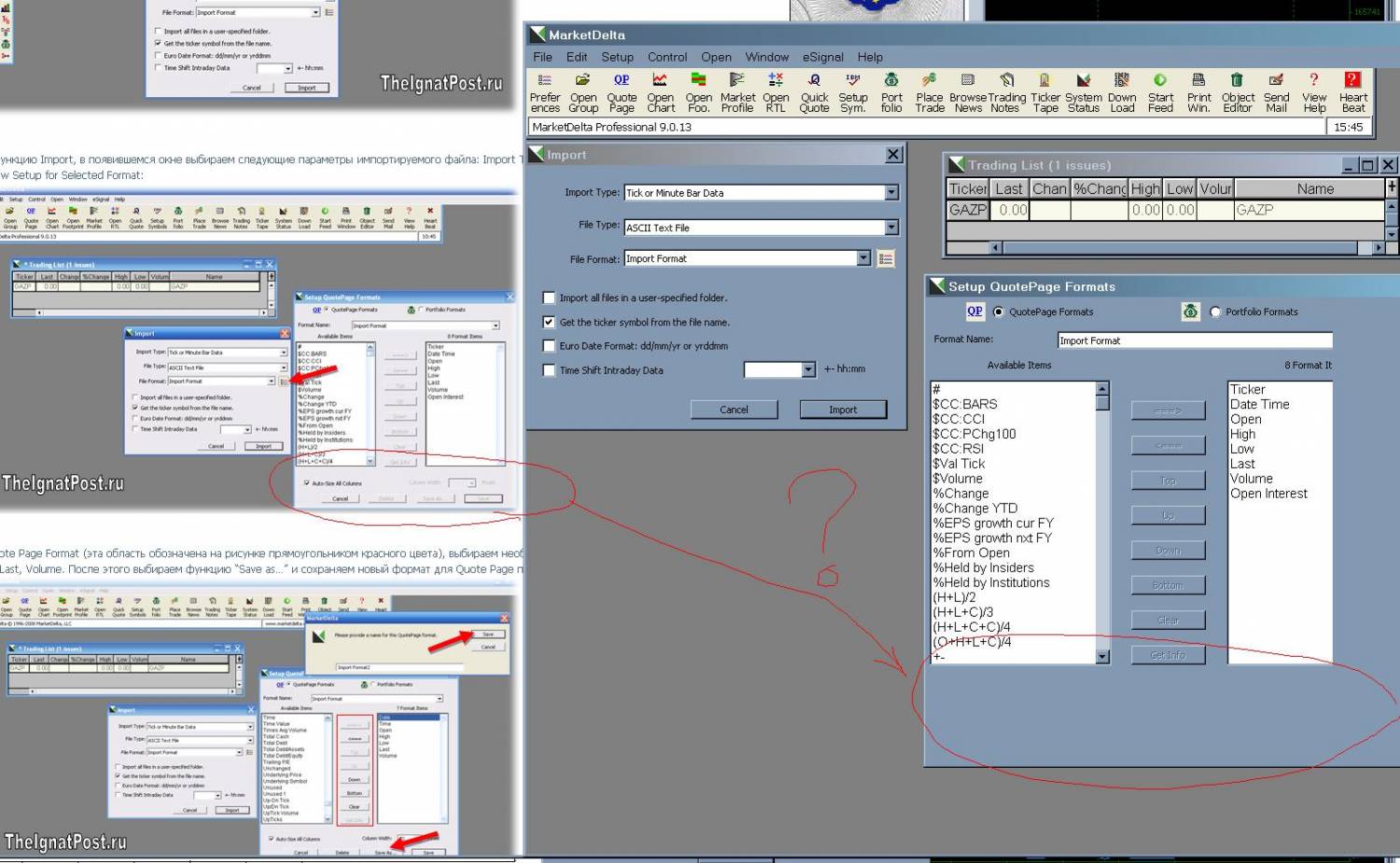The width and height of the screenshot is (1400, 863).
Task: Uncheck Get the ticker symbol from file name
Action: coord(550,322)
